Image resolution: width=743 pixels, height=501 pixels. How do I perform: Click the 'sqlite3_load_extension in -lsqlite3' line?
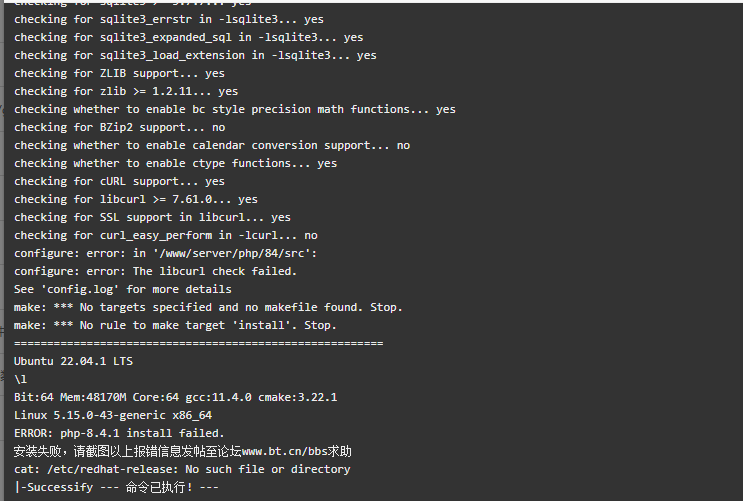(x=195, y=55)
